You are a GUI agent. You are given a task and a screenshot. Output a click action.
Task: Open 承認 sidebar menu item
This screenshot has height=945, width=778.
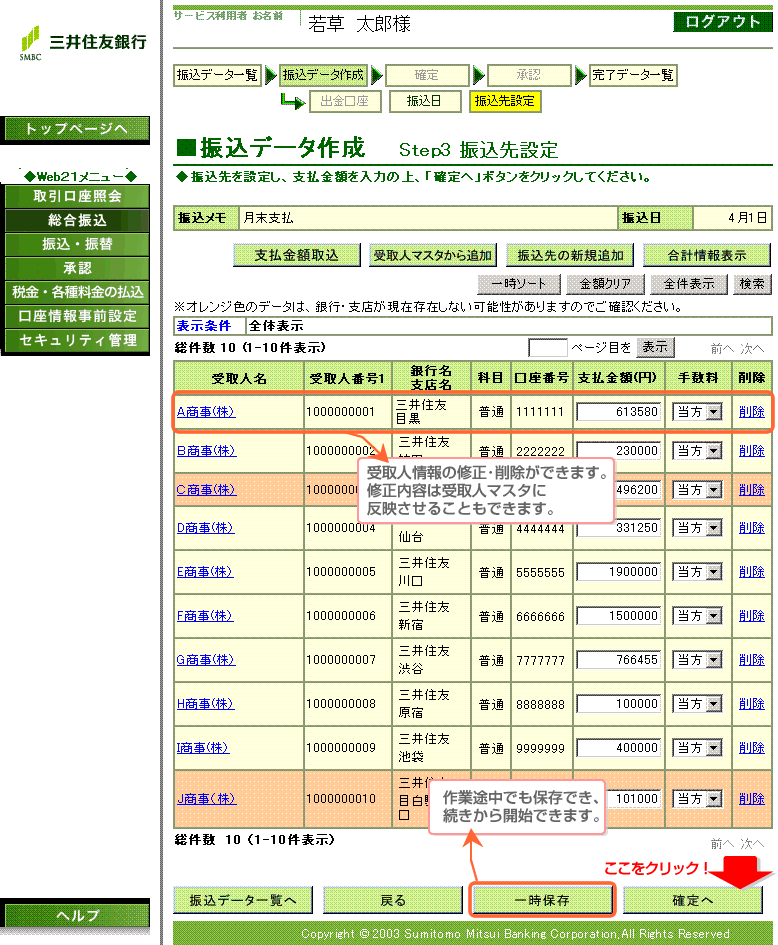point(77,268)
